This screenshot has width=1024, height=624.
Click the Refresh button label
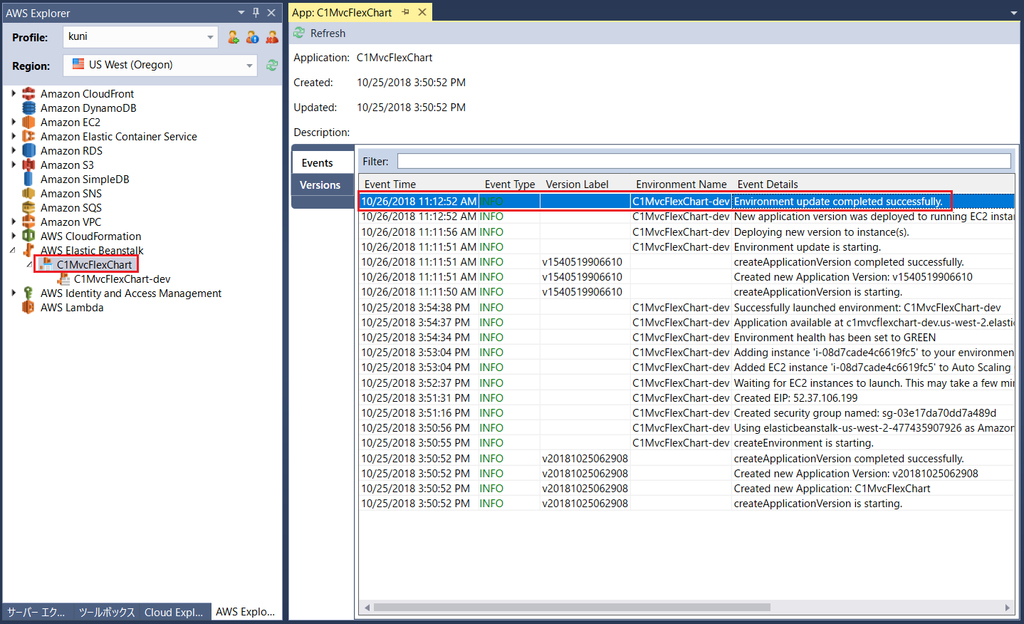(x=328, y=33)
